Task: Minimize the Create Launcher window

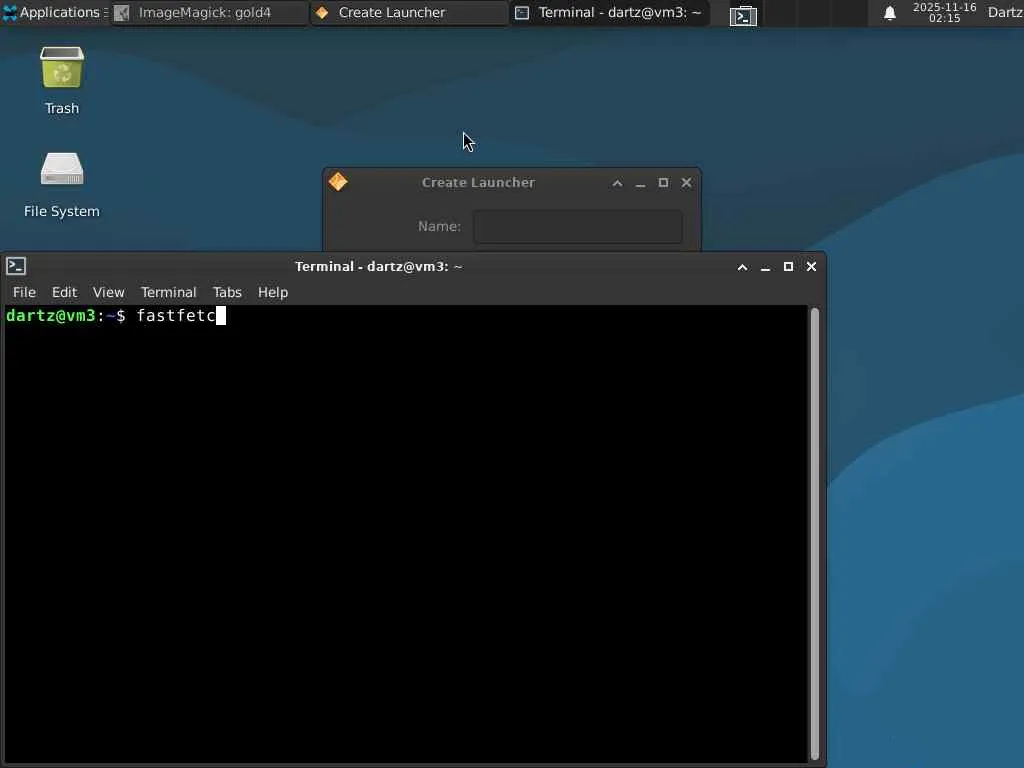Action: [x=641, y=183]
